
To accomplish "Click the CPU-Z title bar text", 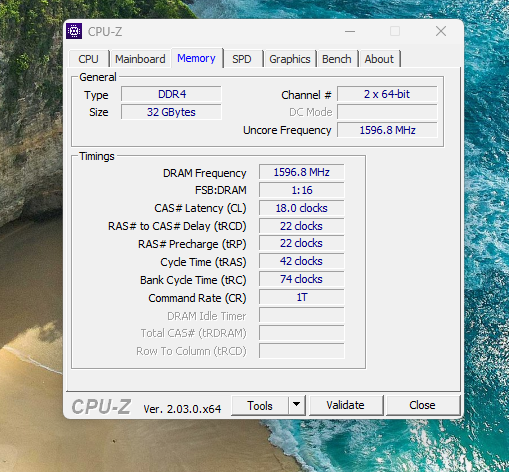I will [105, 32].
